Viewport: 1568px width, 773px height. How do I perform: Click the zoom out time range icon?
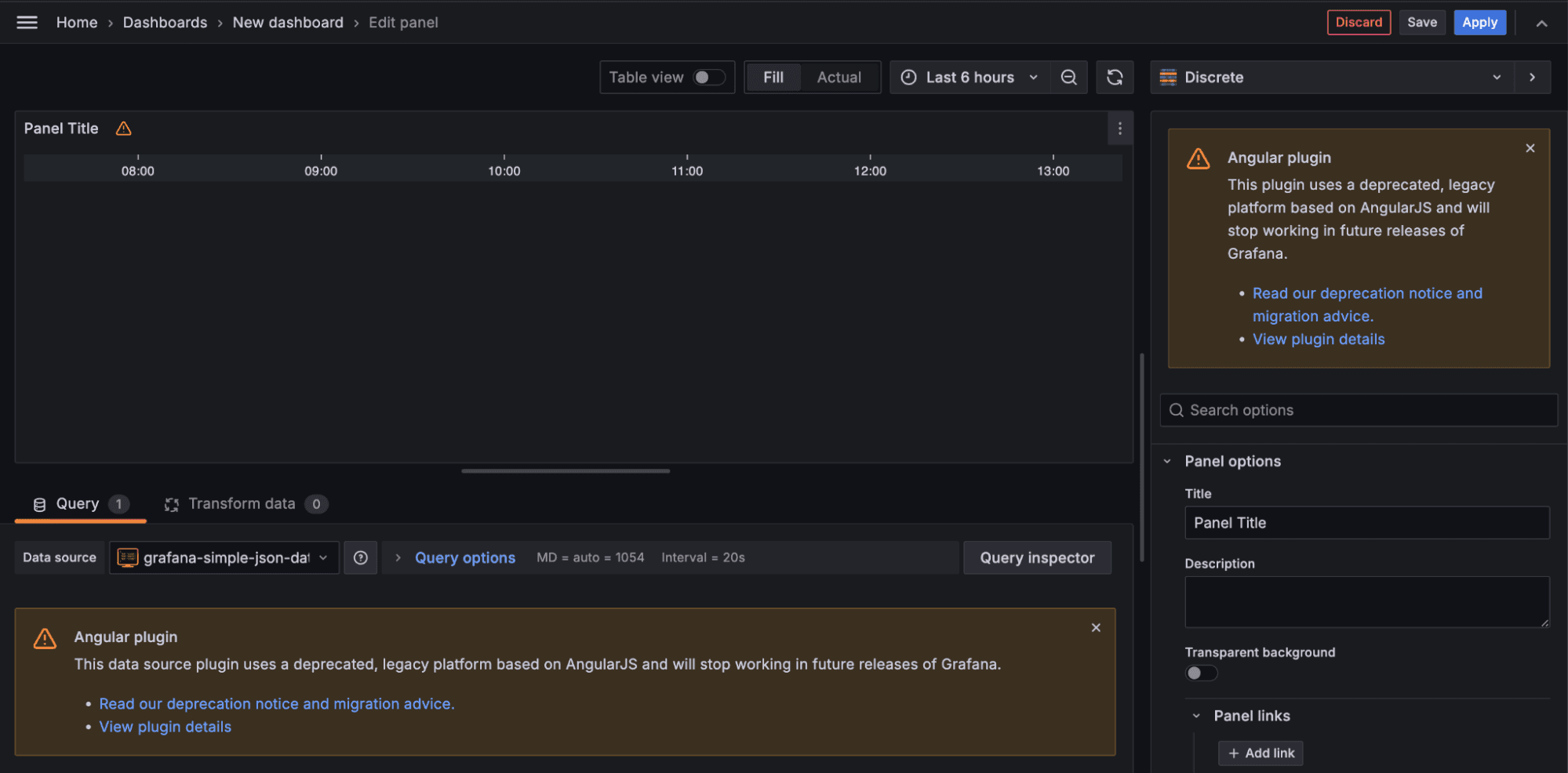pyautogui.click(x=1068, y=78)
